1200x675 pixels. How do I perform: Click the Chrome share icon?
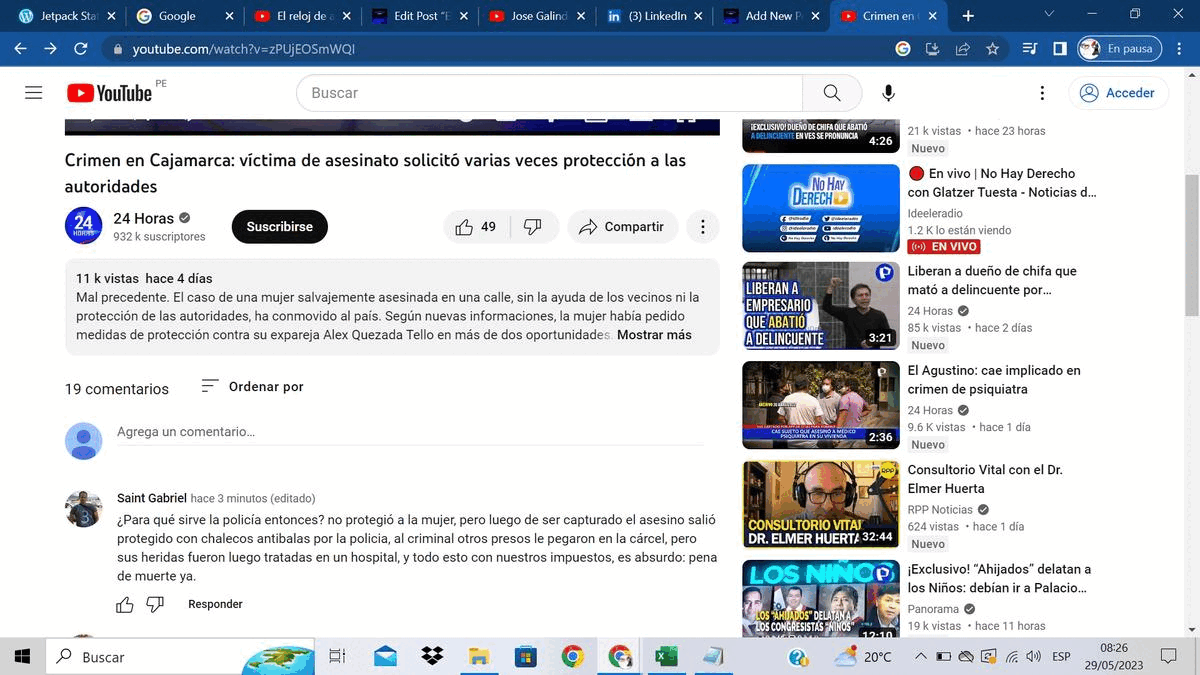click(x=962, y=47)
